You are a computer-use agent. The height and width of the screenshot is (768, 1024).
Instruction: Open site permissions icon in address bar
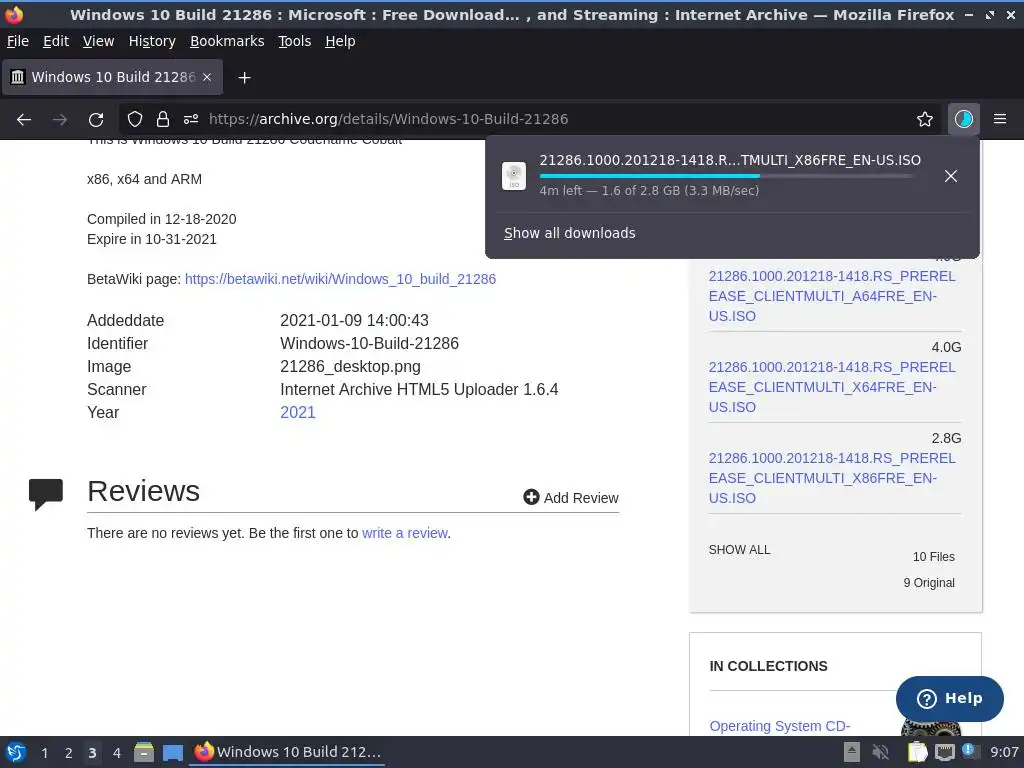pyautogui.click(x=191, y=119)
